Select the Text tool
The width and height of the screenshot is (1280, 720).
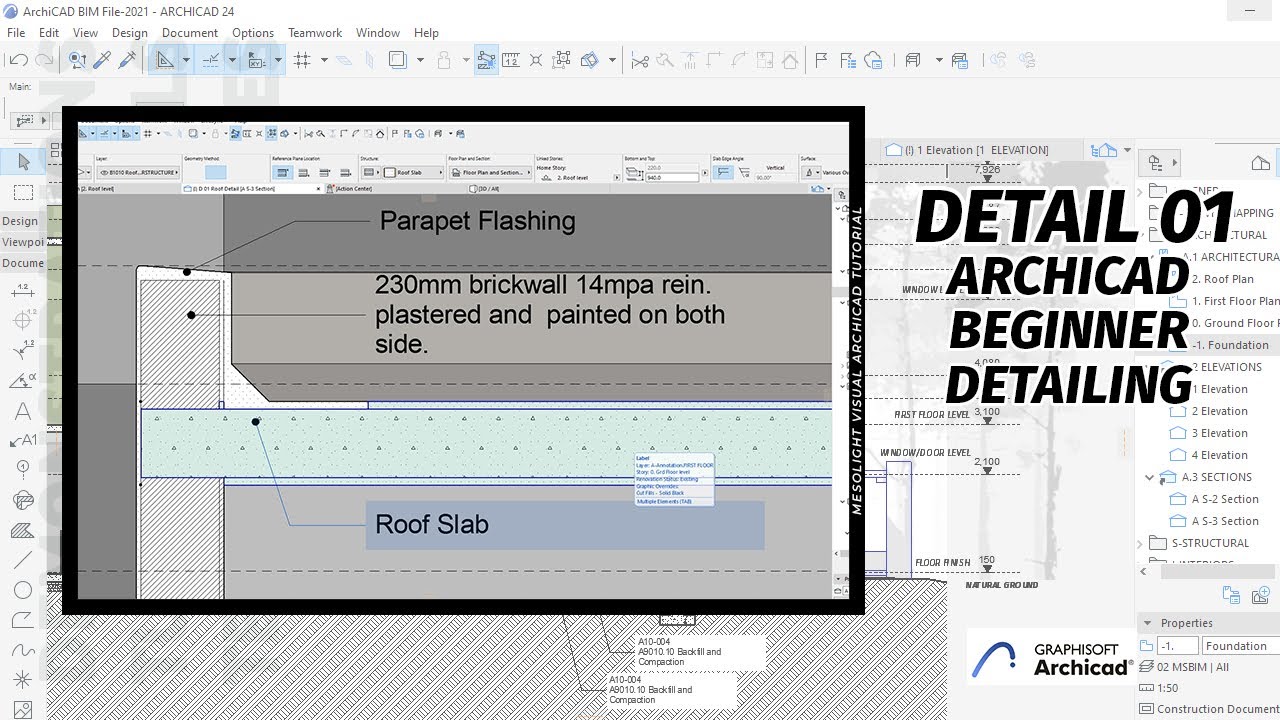[x=22, y=411]
